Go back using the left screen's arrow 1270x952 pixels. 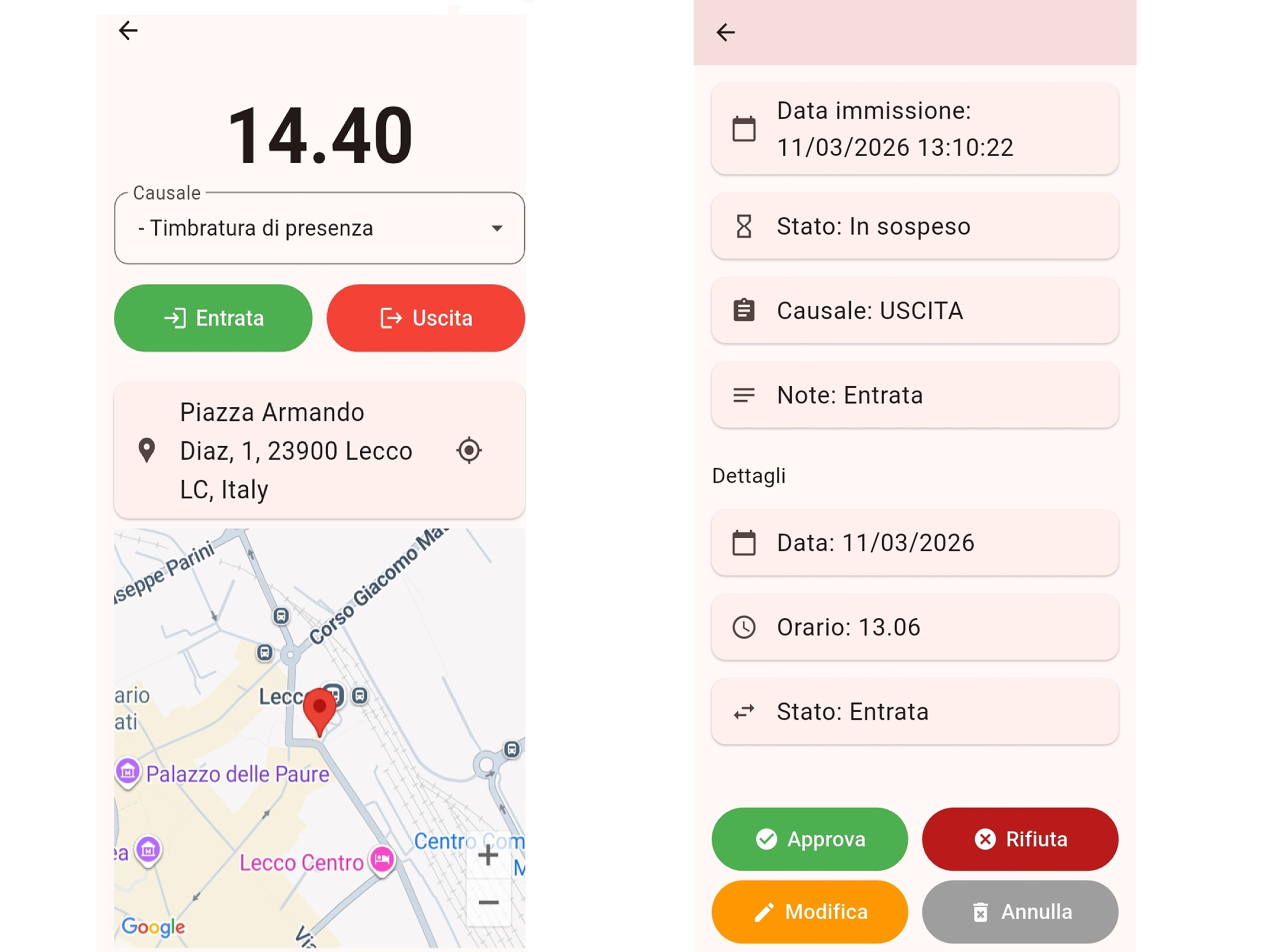pyautogui.click(x=128, y=30)
